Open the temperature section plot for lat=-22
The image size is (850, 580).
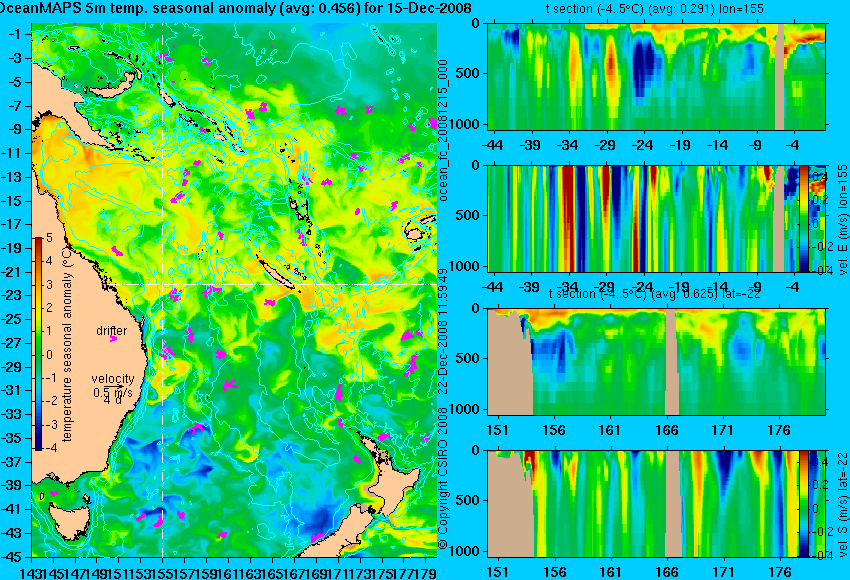coord(656,362)
